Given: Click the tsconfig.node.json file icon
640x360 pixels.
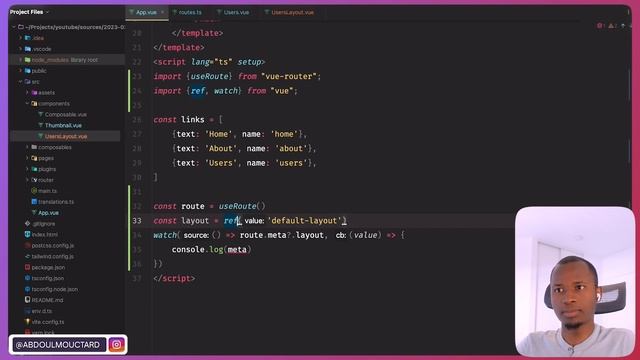Looking at the screenshot, I should tap(28, 289).
